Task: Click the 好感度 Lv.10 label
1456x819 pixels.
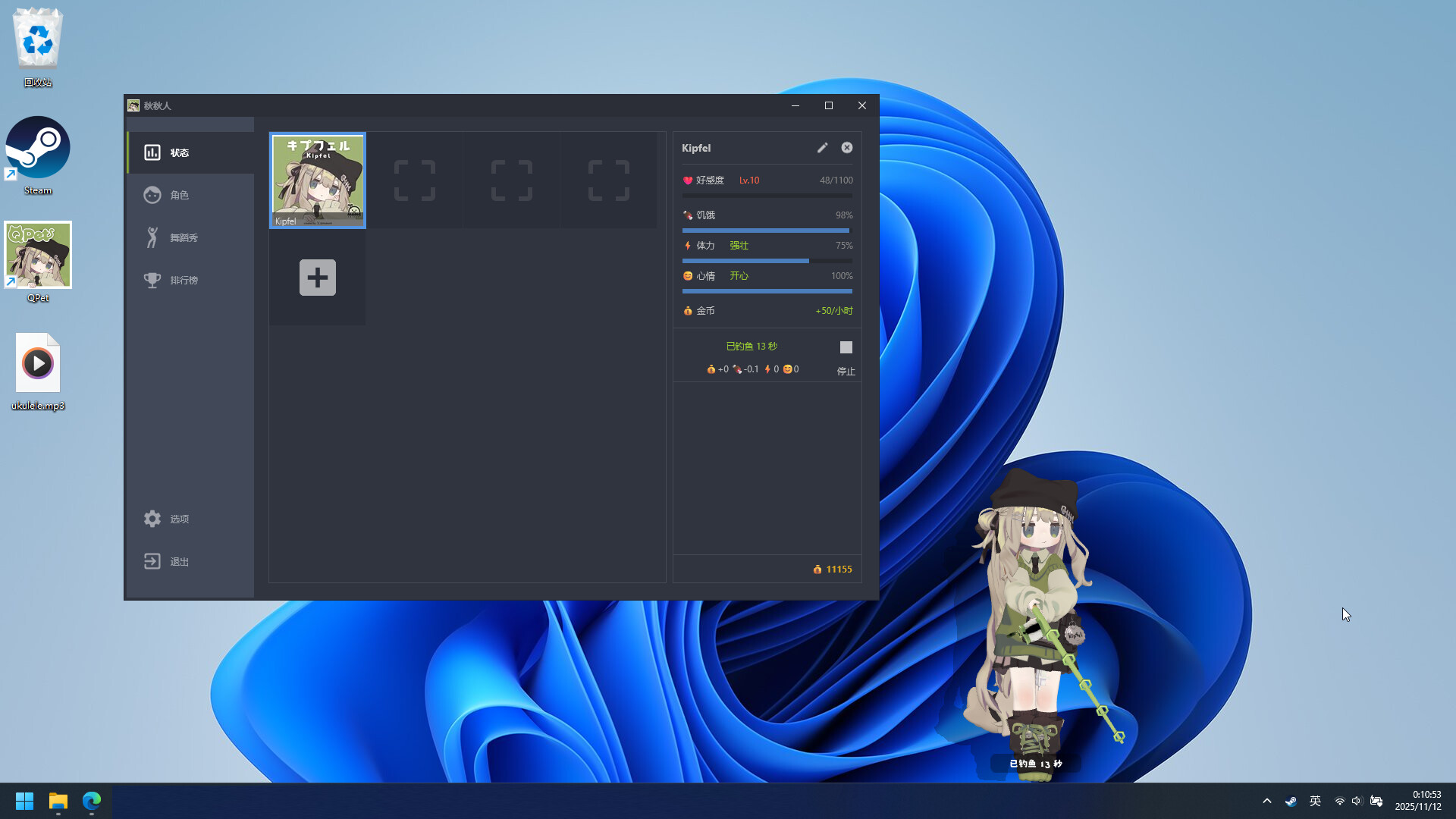Action: click(749, 180)
